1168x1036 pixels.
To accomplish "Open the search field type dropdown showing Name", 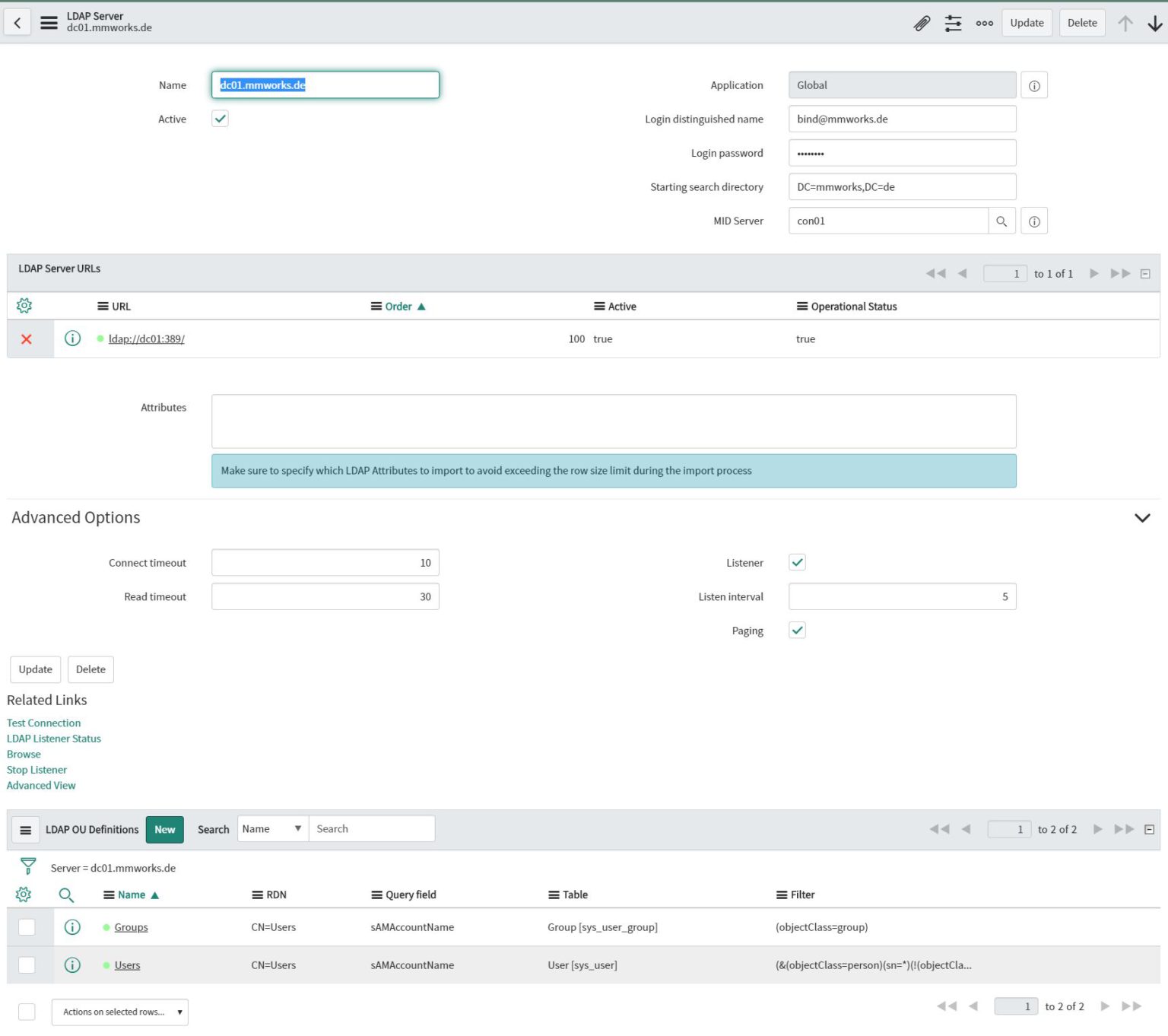I will pos(271,828).
